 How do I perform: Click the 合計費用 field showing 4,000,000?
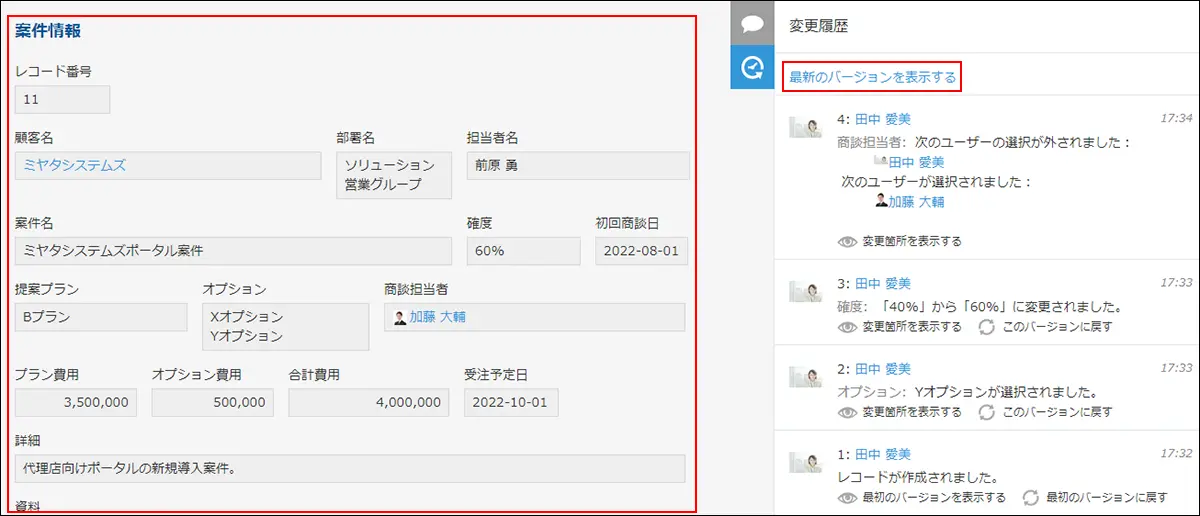coord(368,402)
